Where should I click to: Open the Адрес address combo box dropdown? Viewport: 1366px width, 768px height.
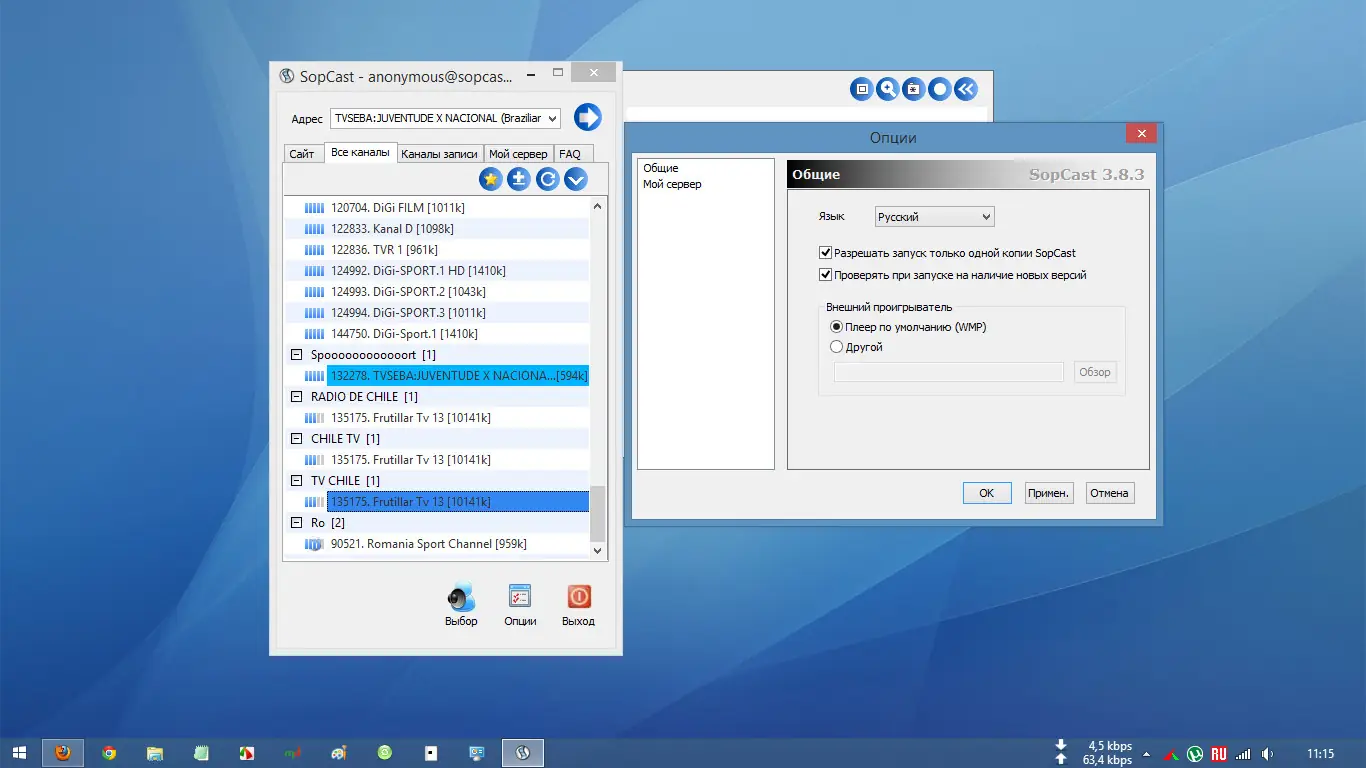coord(551,118)
